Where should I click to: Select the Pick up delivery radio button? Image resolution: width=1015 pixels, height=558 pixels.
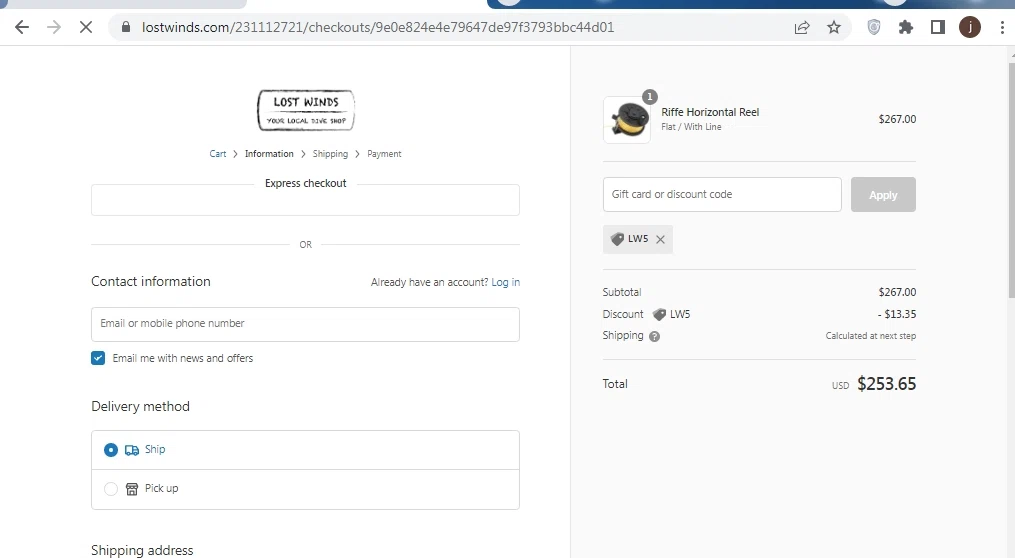(111, 489)
